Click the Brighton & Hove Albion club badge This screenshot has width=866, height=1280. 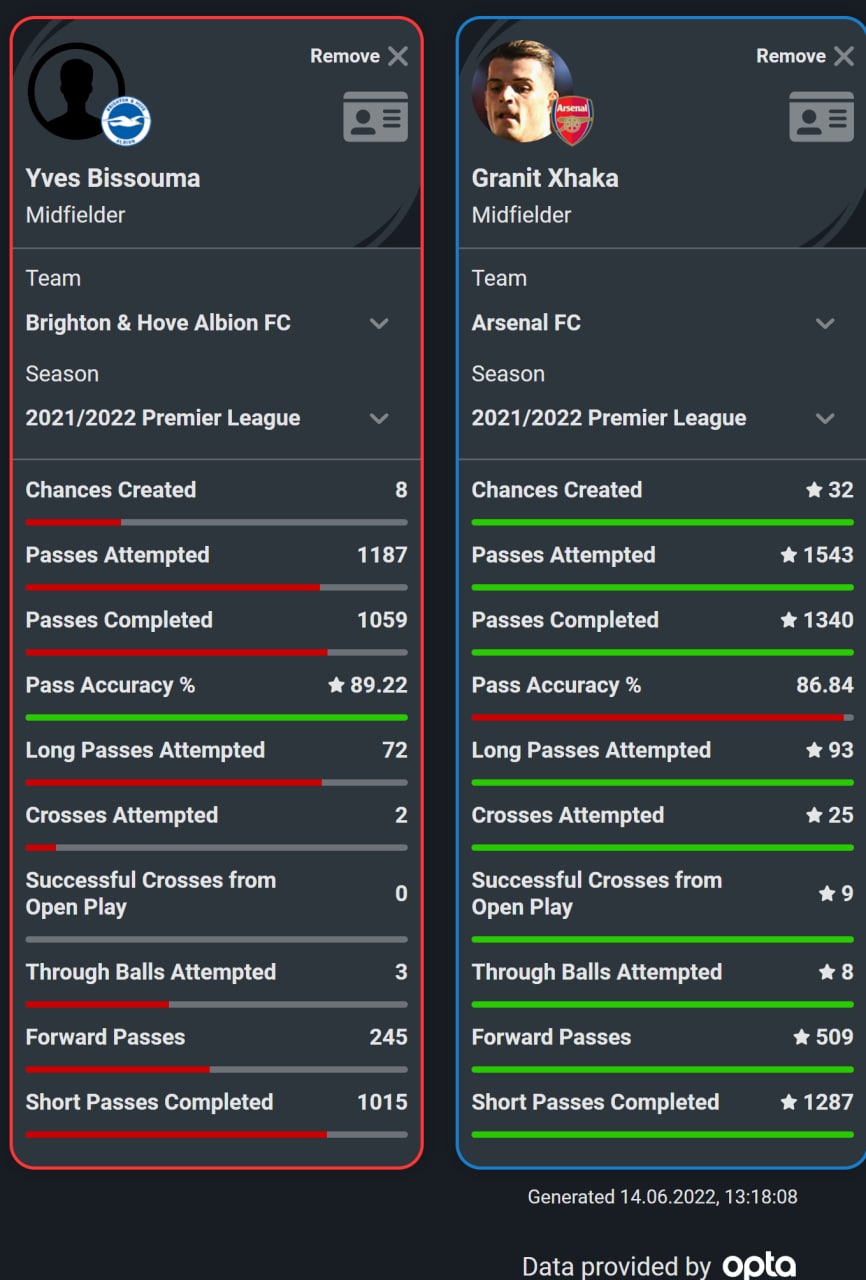click(x=126, y=120)
